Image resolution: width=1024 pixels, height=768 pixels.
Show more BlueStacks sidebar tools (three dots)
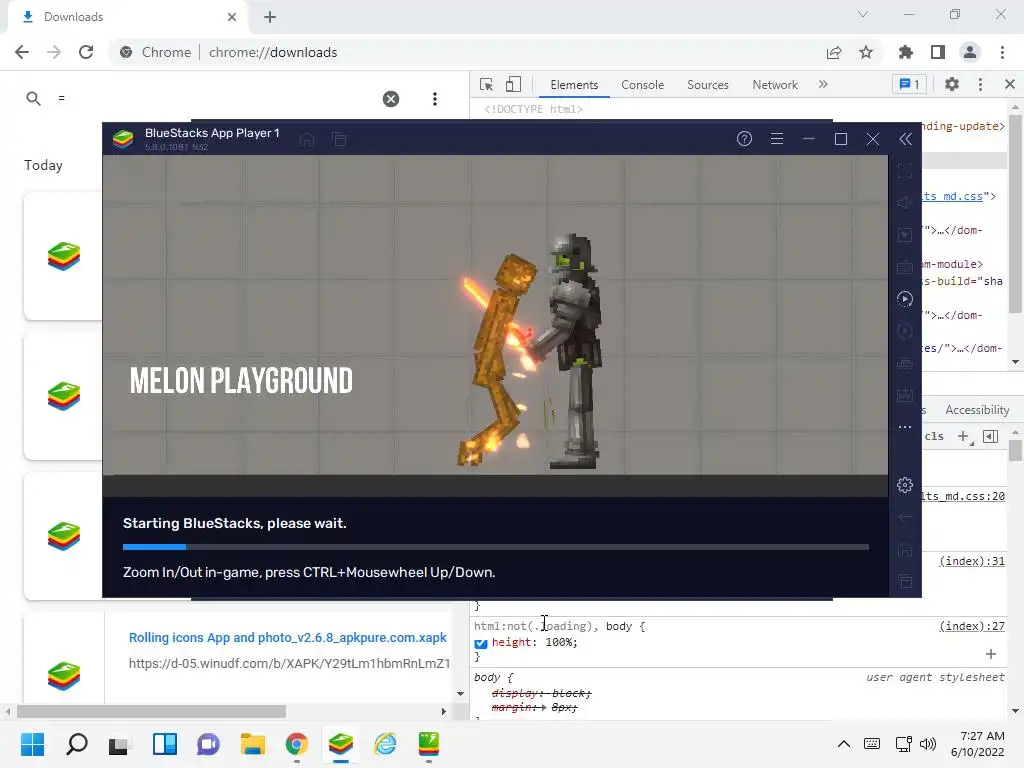coord(904,427)
